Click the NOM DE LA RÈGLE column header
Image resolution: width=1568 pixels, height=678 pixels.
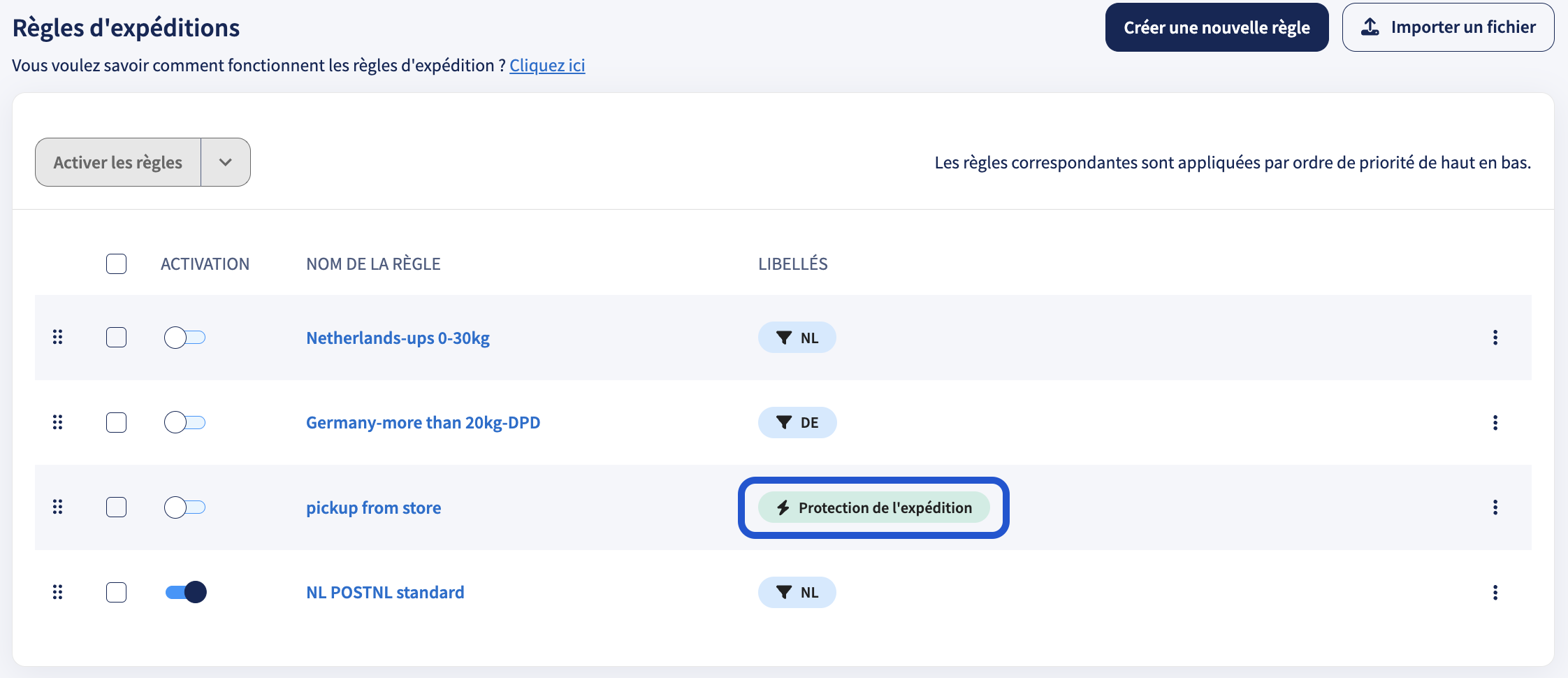(x=373, y=264)
